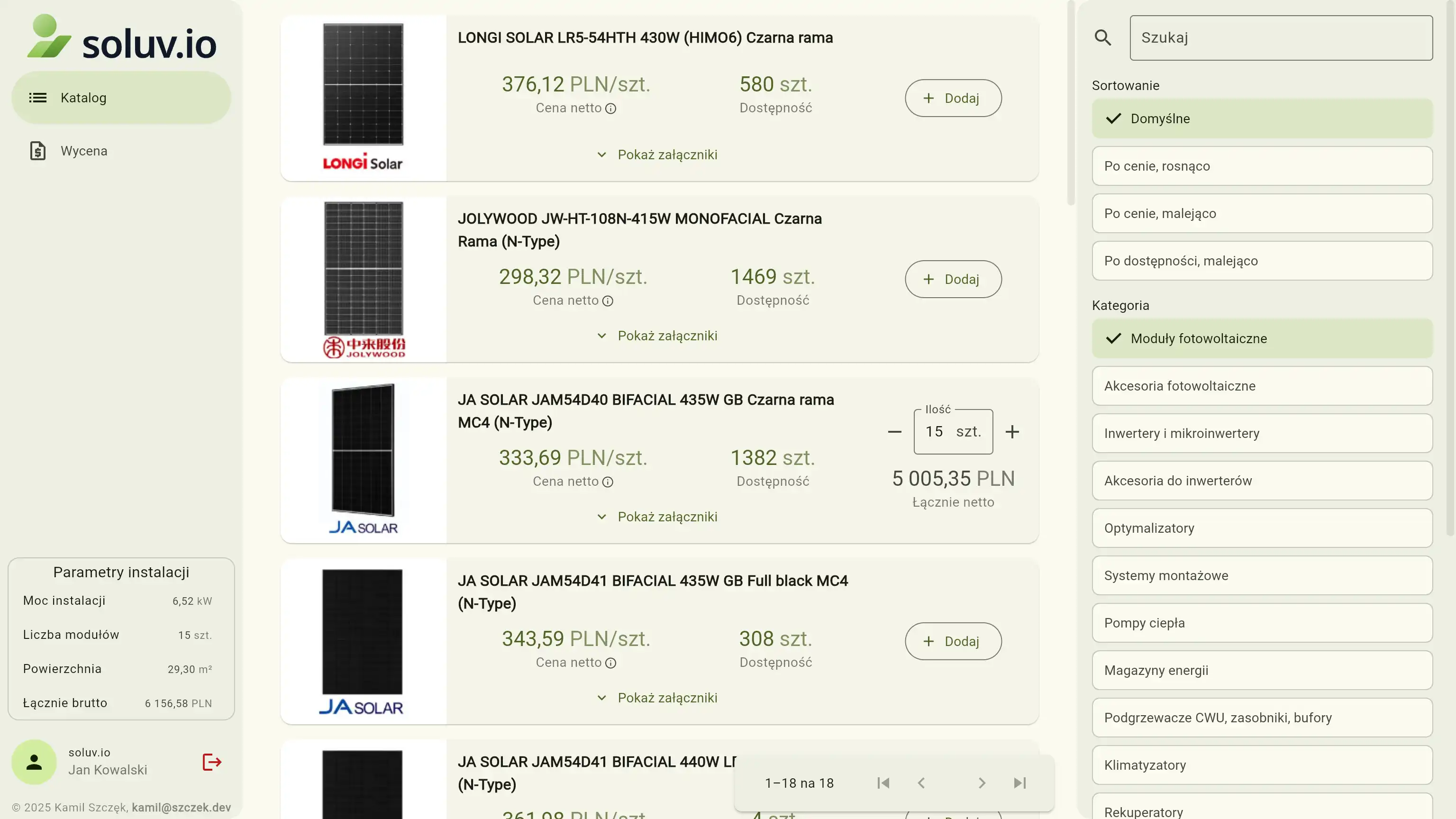Add LONGI SOLAR 430W with Dodaj button
Viewport: 1456px width, 819px height.
click(x=953, y=99)
